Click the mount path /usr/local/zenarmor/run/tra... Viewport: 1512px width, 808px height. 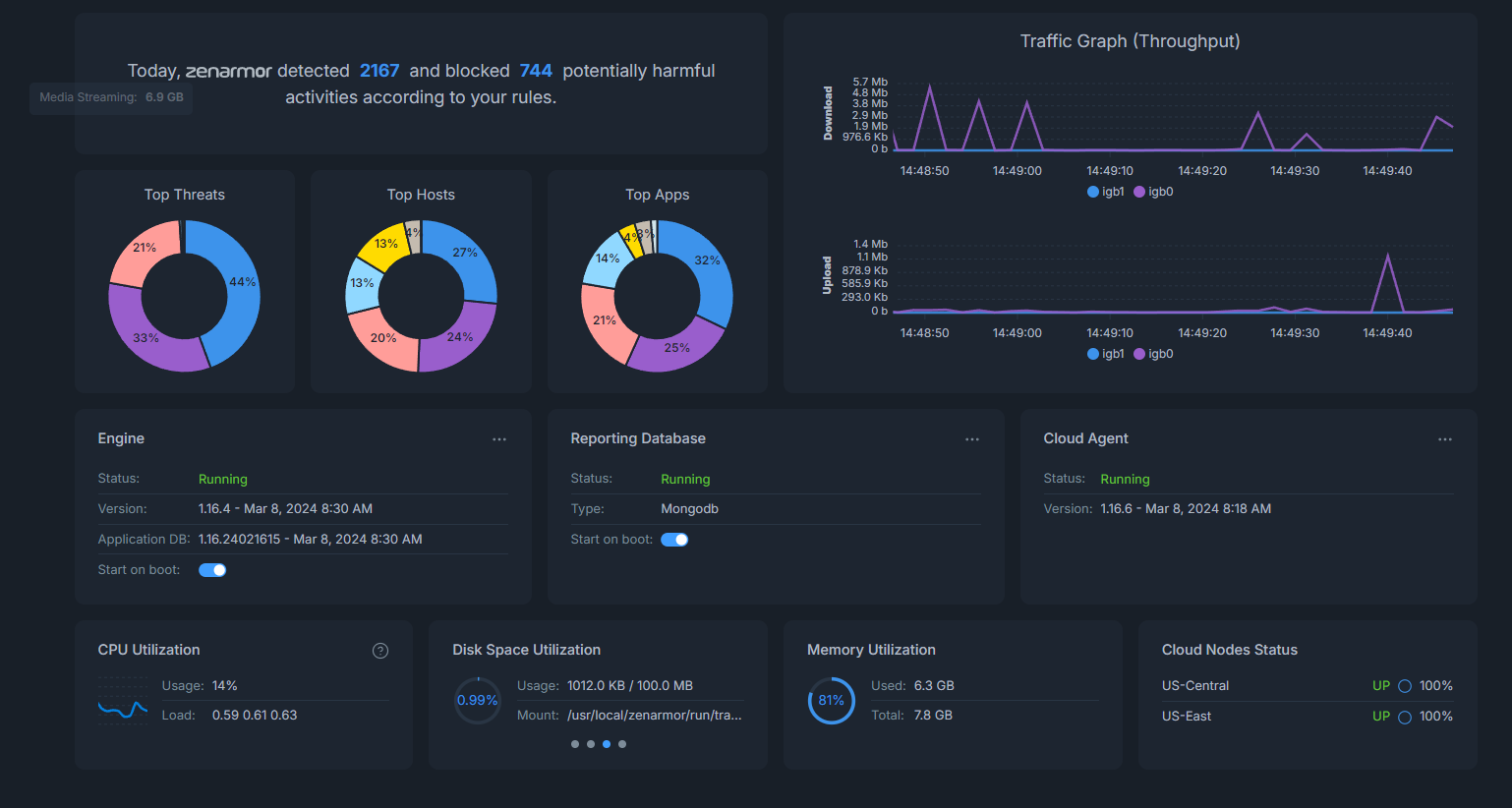tap(655, 716)
